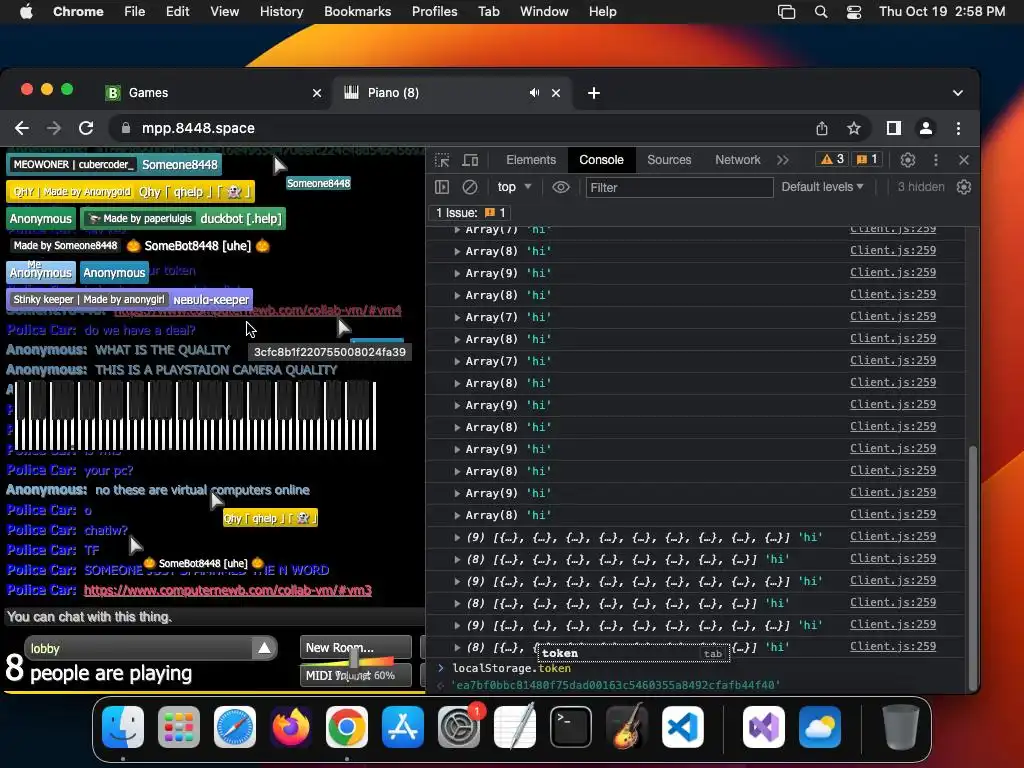Image resolution: width=1024 pixels, height=768 pixels.
Task: Toggle Chrome side panel
Action: (893, 129)
